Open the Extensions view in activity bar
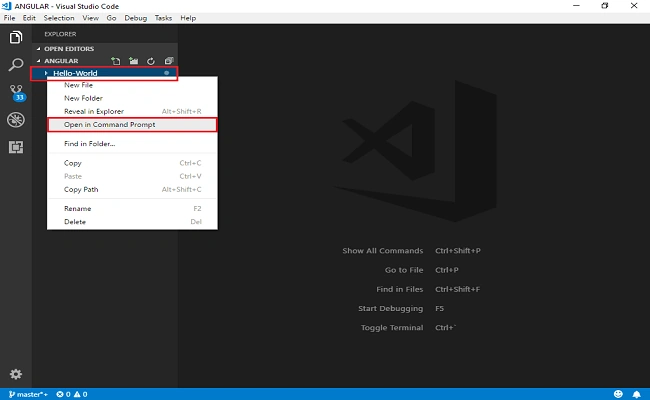This screenshot has height=400, width=650. coord(16,147)
